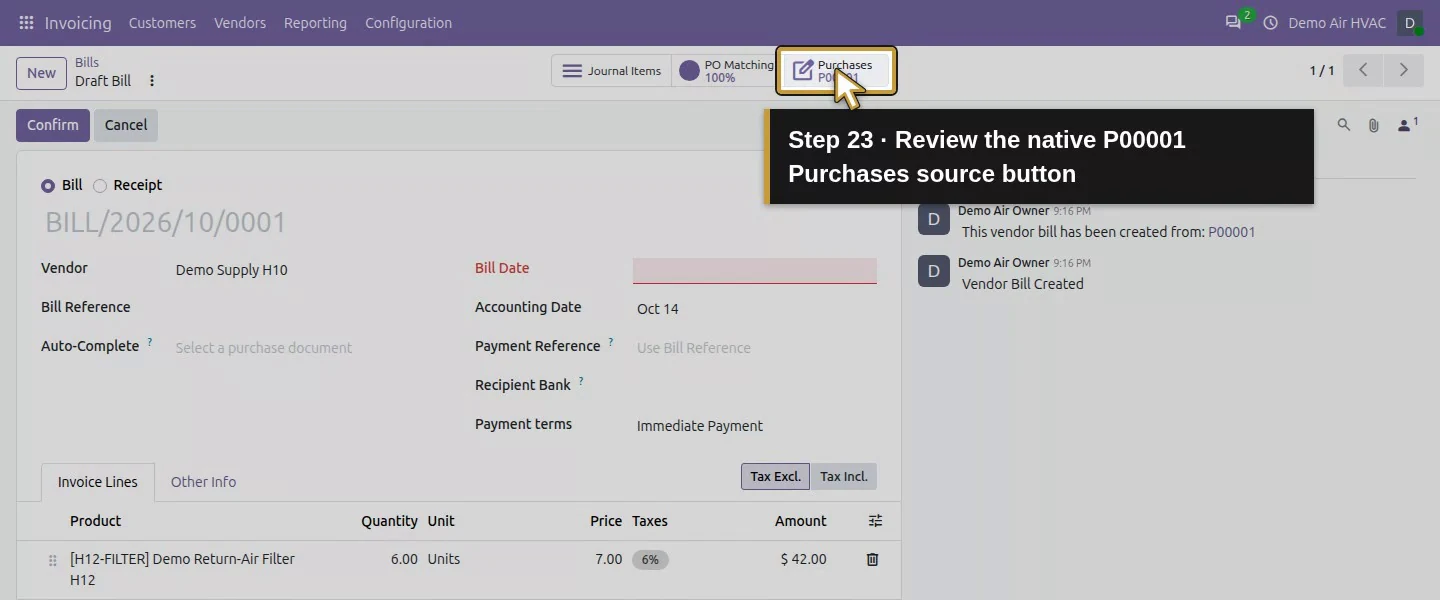Click the New button
This screenshot has width=1440, height=600.
(x=41, y=72)
